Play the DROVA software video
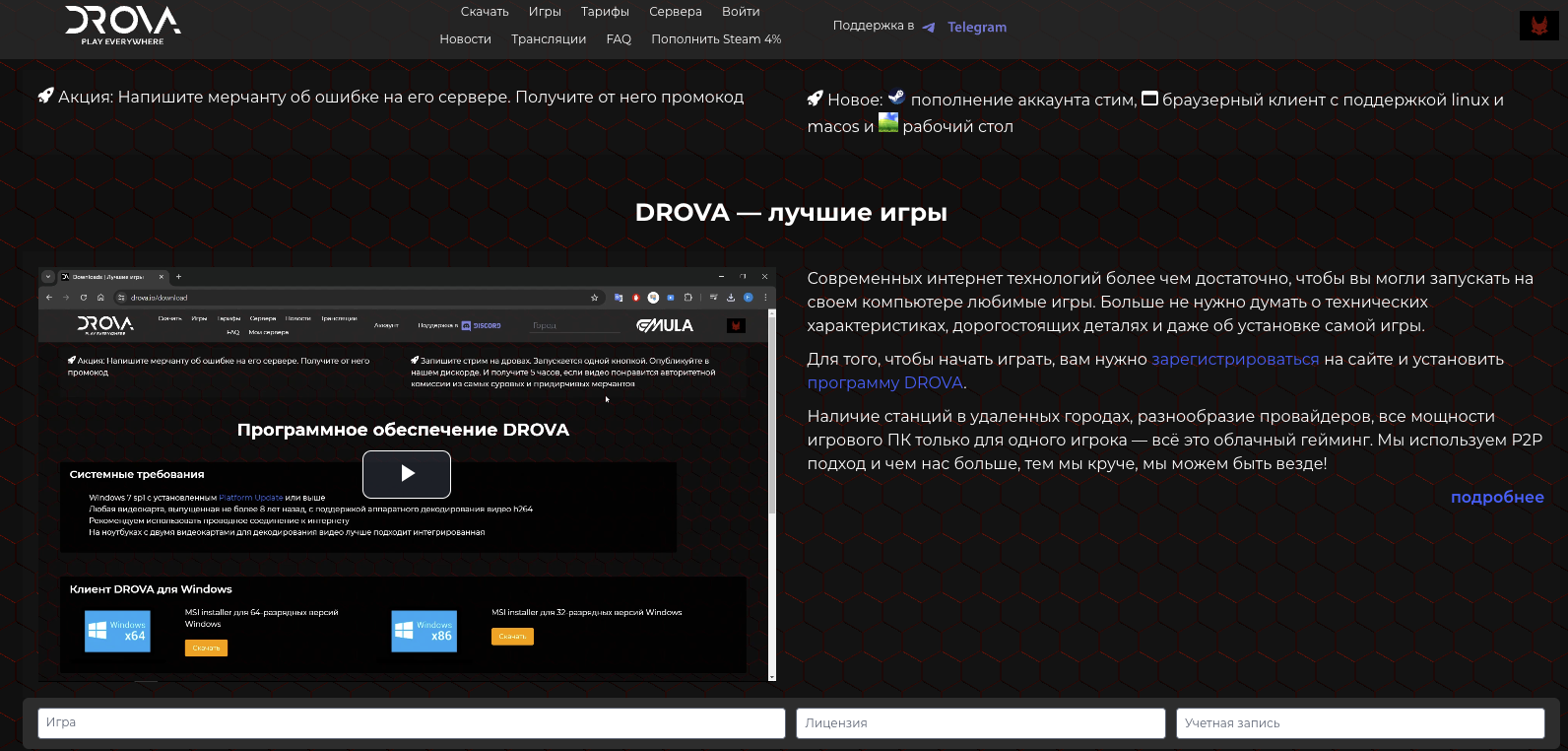Image resolution: width=1568 pixels, height=751 pixels. (407, 474)
